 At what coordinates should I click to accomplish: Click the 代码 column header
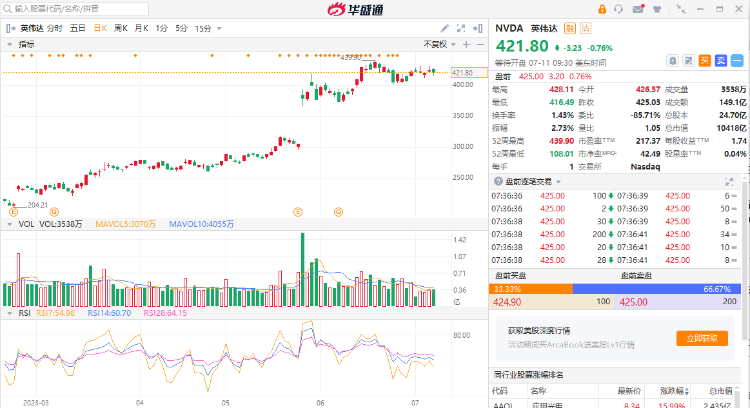pyautogui.click(x=499, y=391)
